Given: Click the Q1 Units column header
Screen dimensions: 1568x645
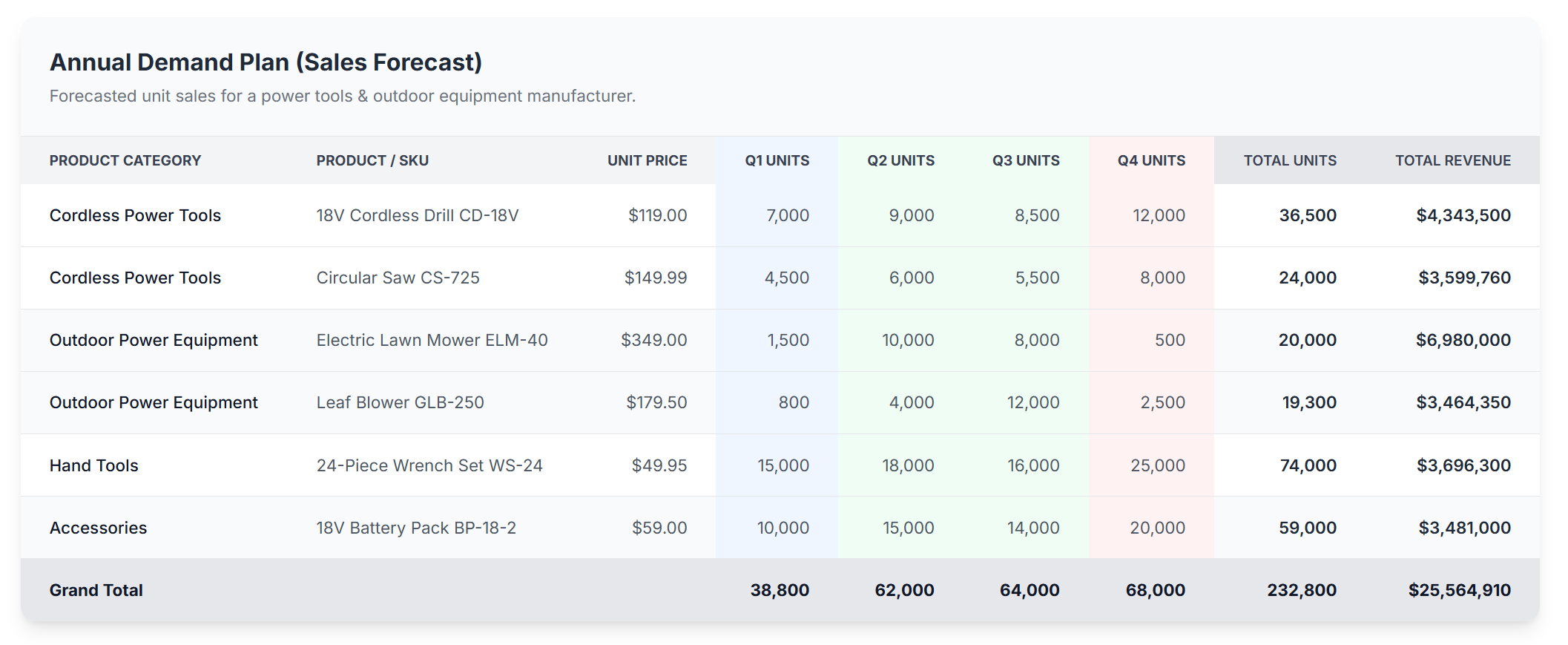Looking at the screenshot, I should pyautogui.click(x=777, y=160).
